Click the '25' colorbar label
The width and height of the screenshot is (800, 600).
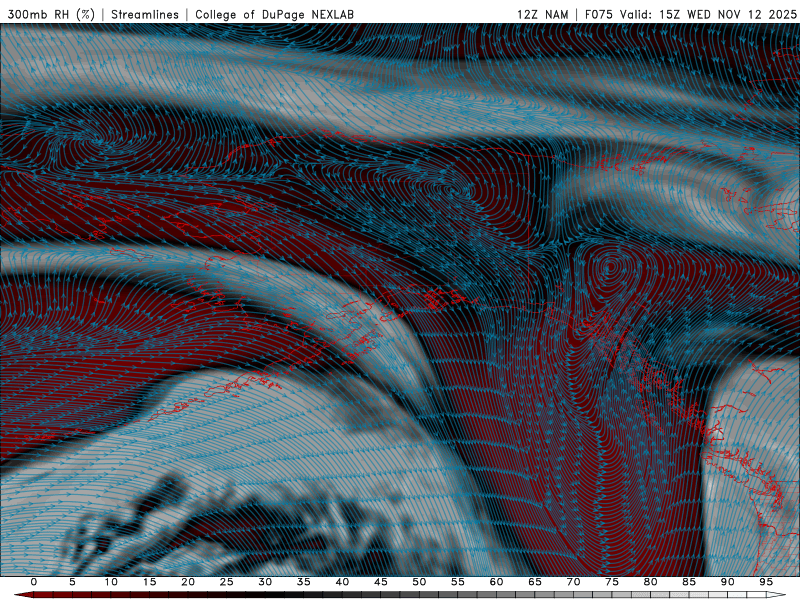(227, 582)
